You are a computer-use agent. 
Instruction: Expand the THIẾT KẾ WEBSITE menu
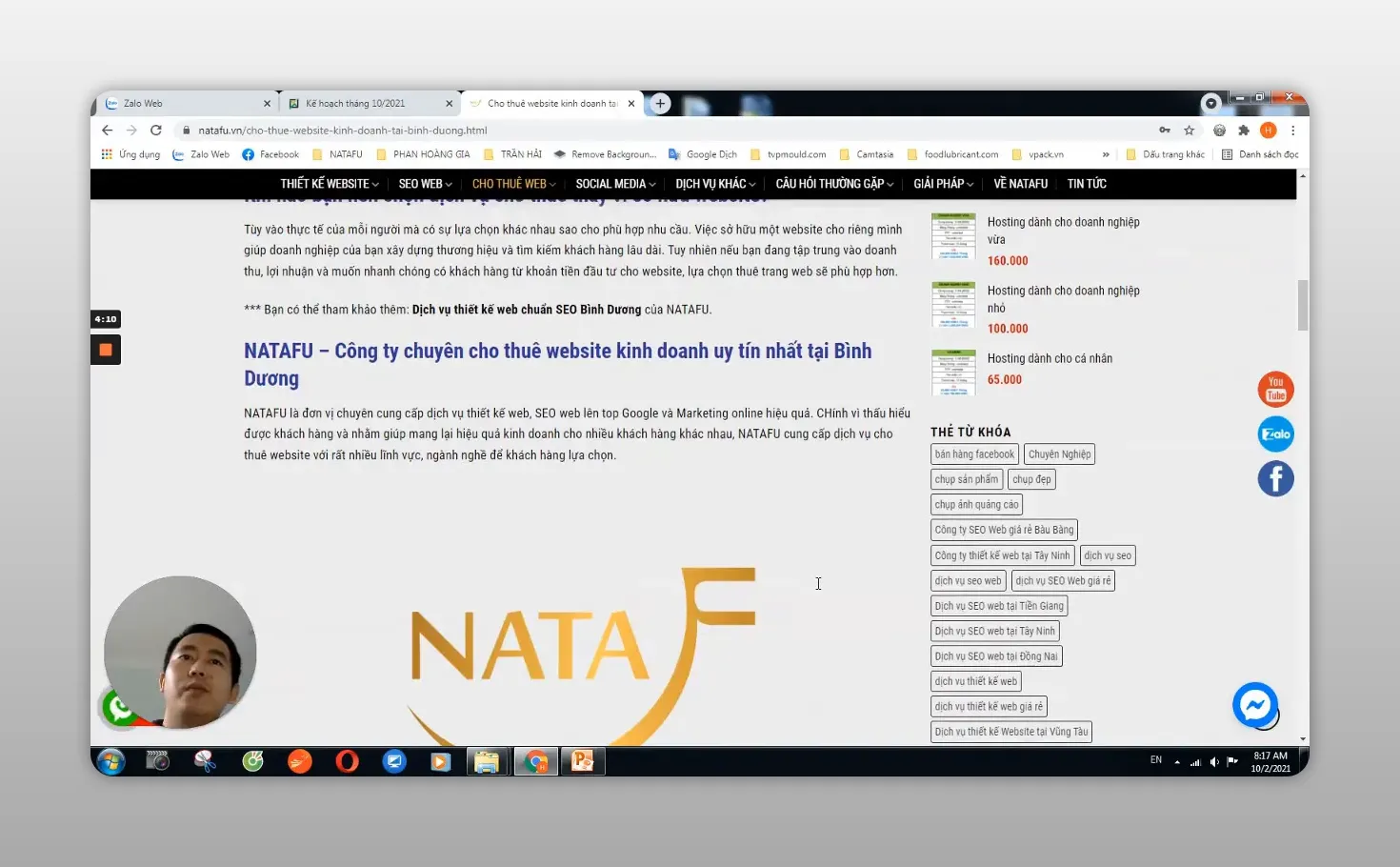coord(330,184)
